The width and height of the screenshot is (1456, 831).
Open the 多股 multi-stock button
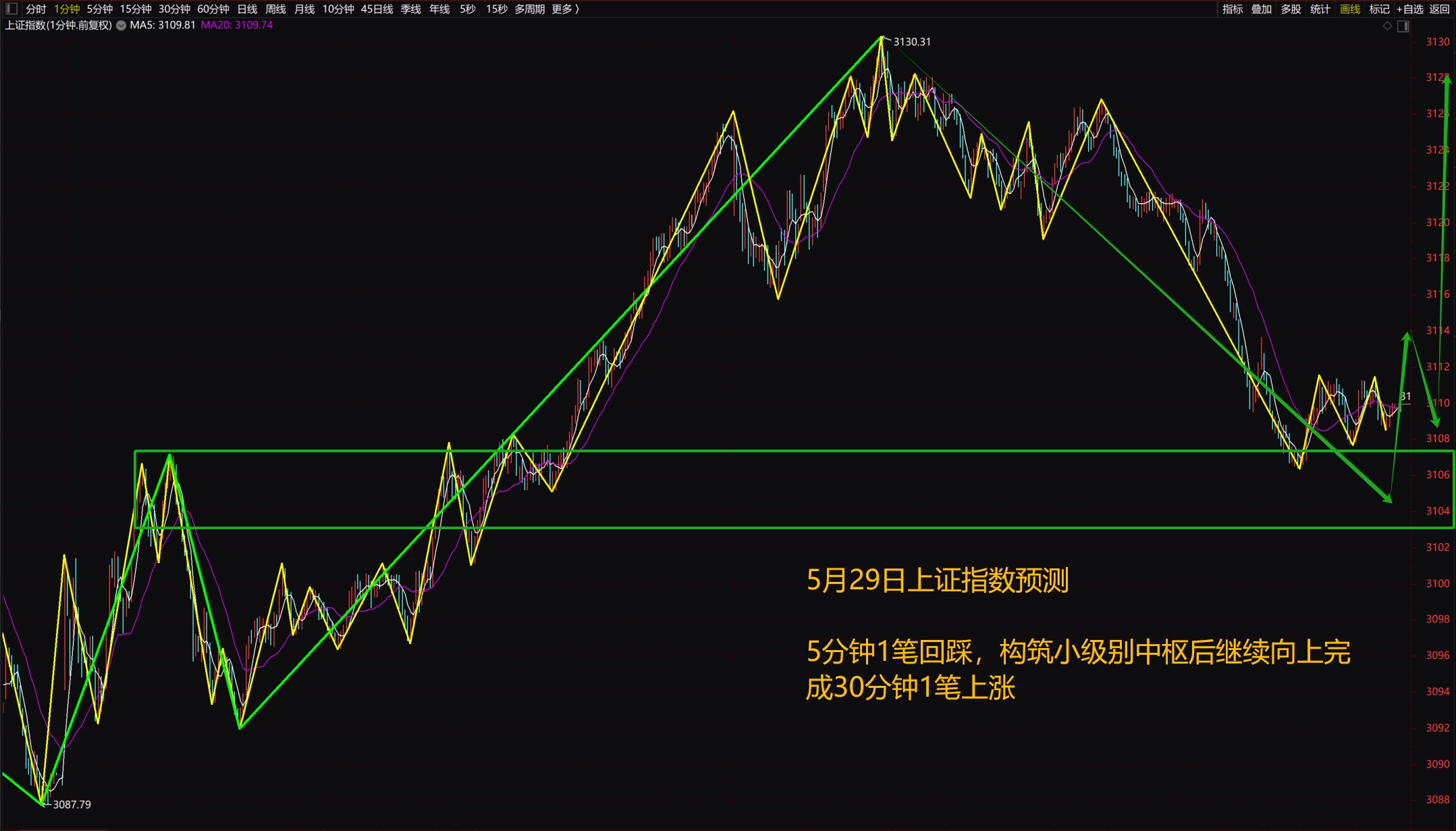click(x=1291, y=9)
